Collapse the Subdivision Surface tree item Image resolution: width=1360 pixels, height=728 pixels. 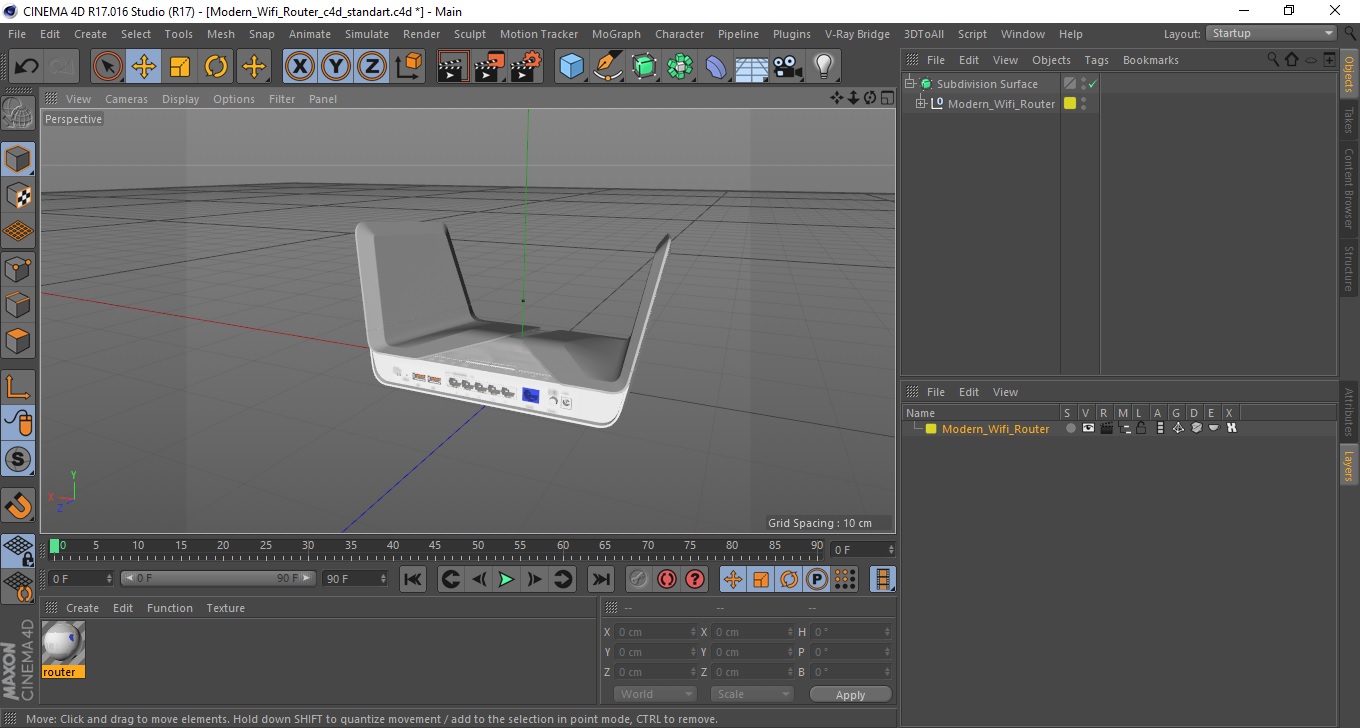point(910,84)
